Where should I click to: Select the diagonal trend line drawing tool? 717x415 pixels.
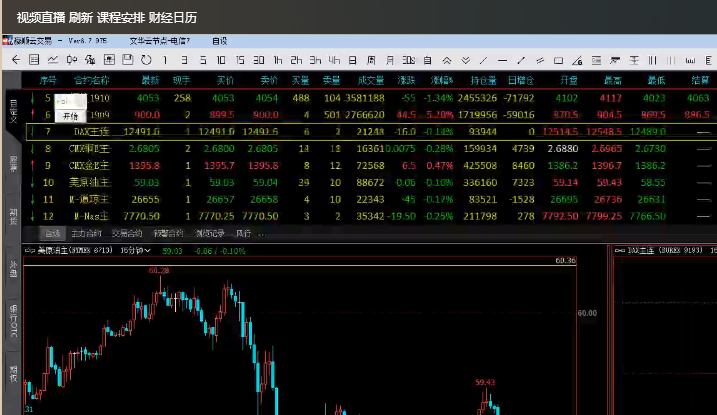484,60
